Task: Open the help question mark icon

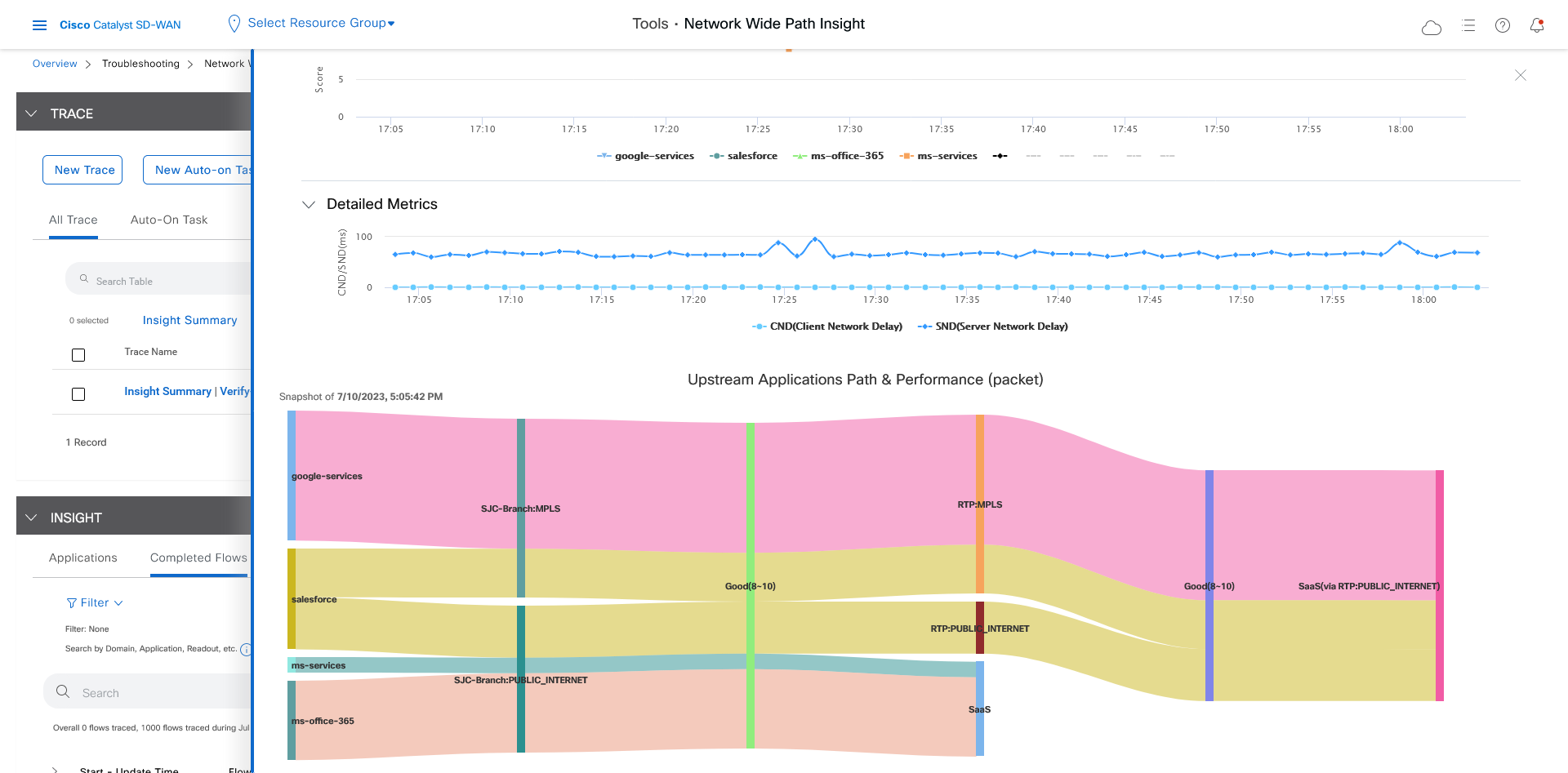Action: [x=1502, y=25]
